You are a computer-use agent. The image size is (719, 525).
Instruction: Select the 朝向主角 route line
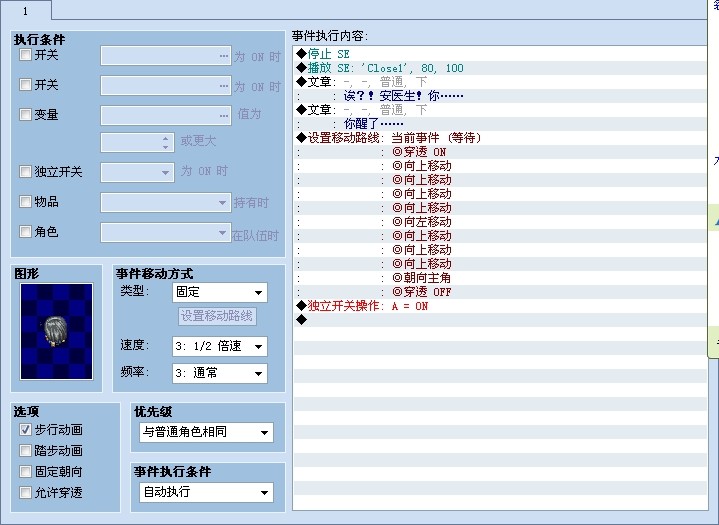click(500, 278)
